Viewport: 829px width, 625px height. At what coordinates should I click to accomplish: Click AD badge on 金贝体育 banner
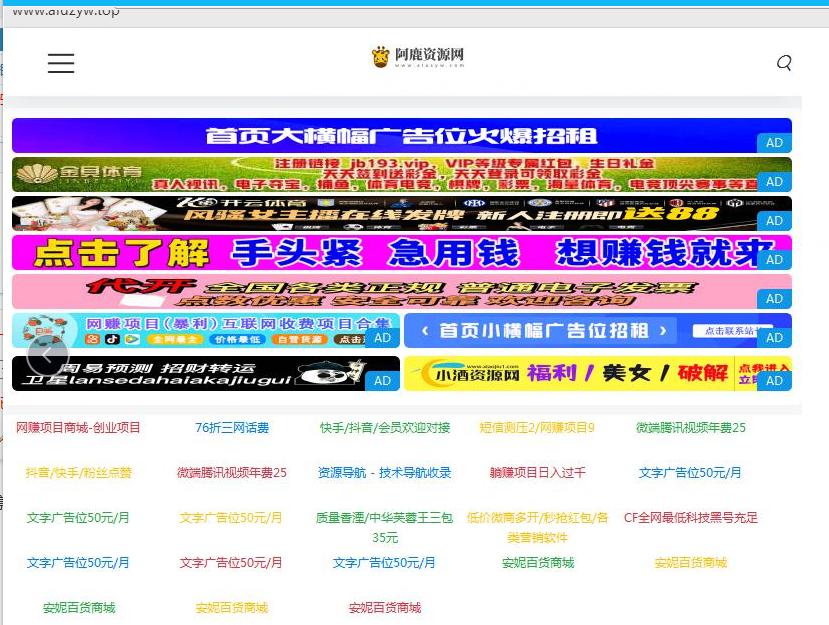coord(775,182)
